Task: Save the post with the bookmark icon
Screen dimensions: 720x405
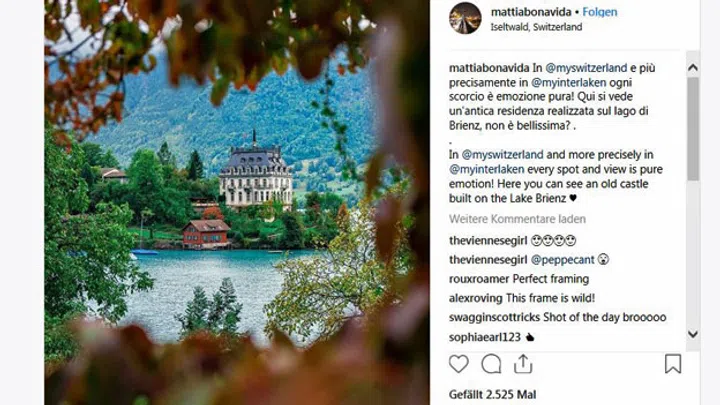Action: tap(673, 364)
